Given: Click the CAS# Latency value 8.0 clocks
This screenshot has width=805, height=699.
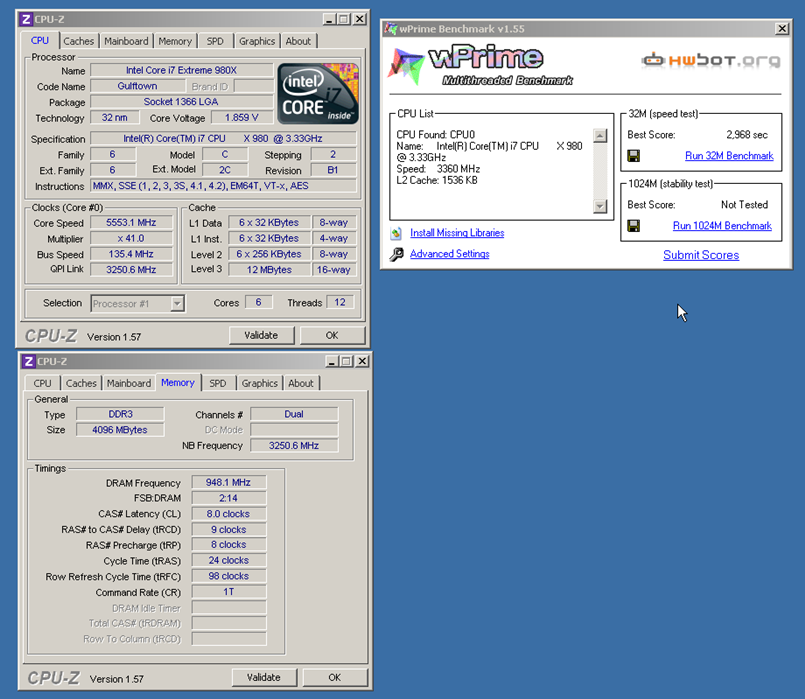Looking at the screenshot, I should [228, 514].
